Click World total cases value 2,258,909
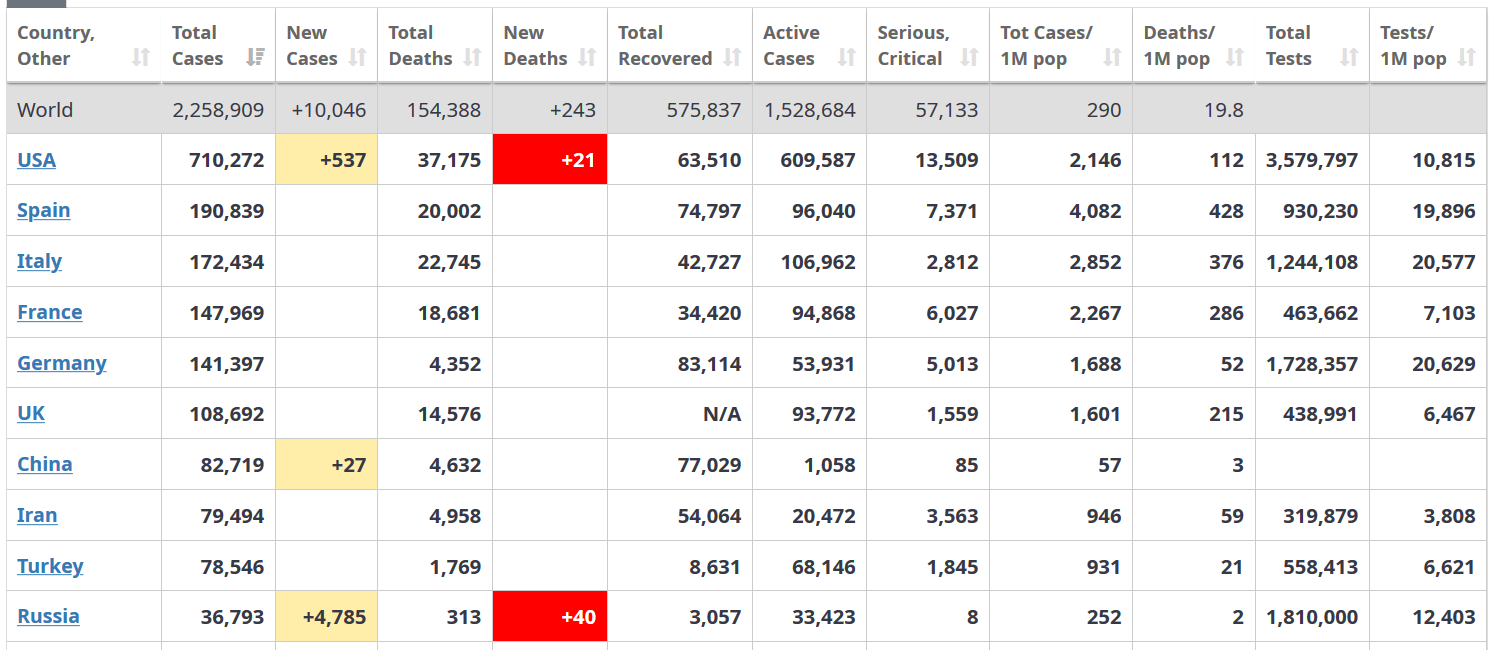This screenshot has height=650, width=1494. tap(218, 110)
